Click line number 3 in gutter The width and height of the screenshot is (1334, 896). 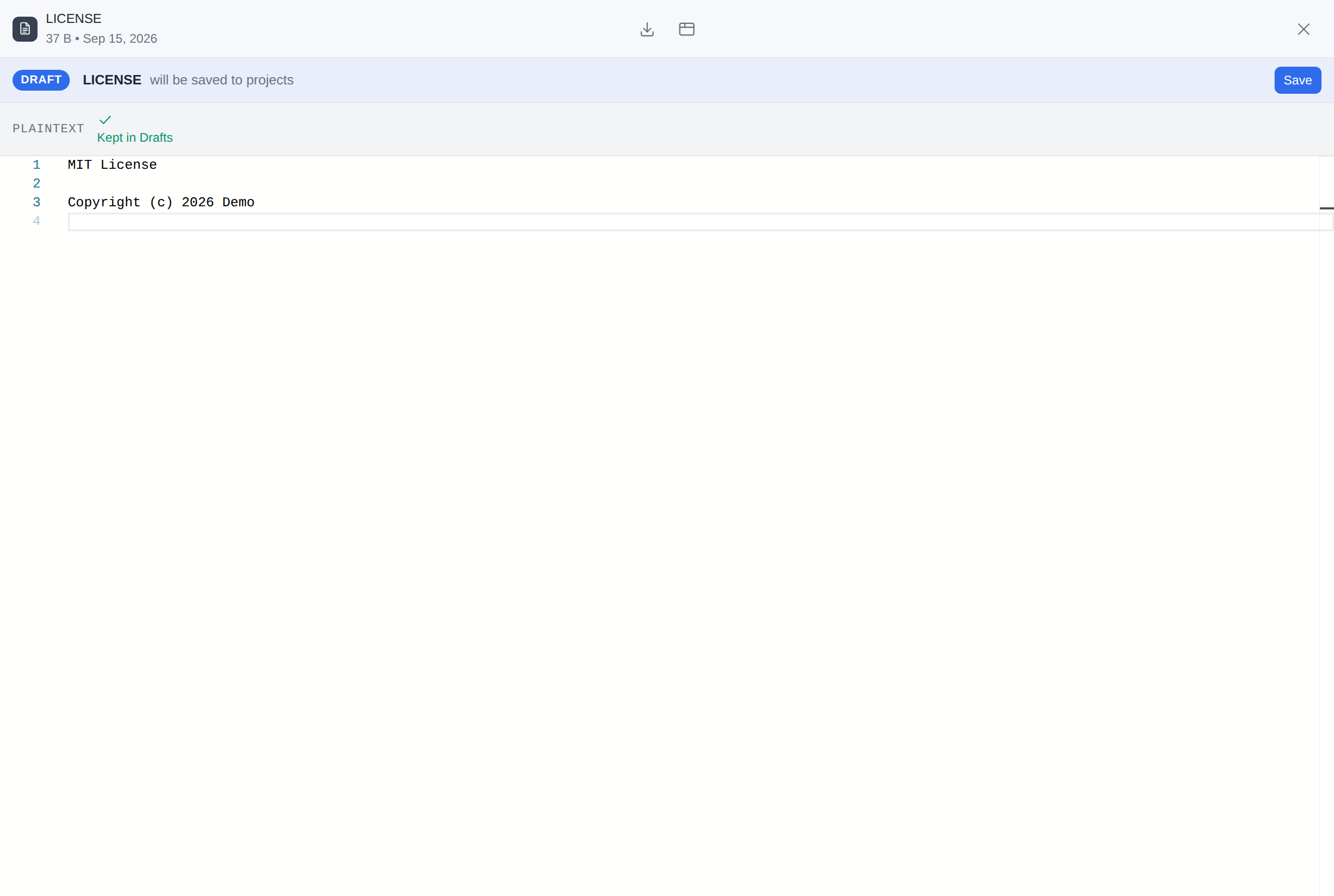tap(36, 202)
